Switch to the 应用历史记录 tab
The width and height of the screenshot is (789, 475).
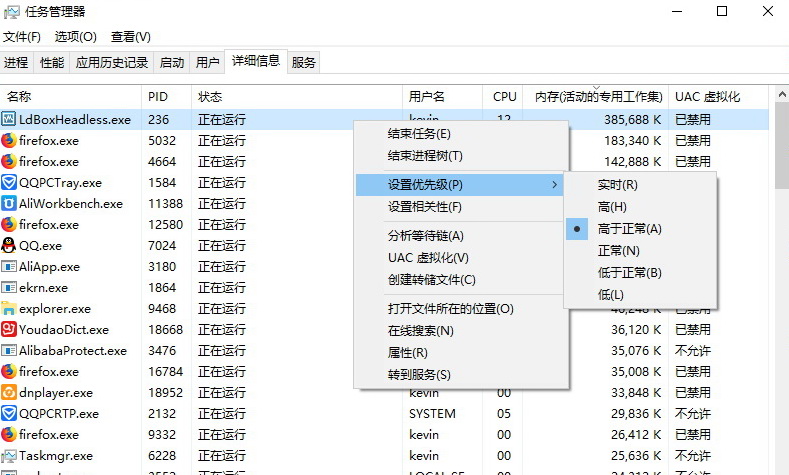coord(112,62)
